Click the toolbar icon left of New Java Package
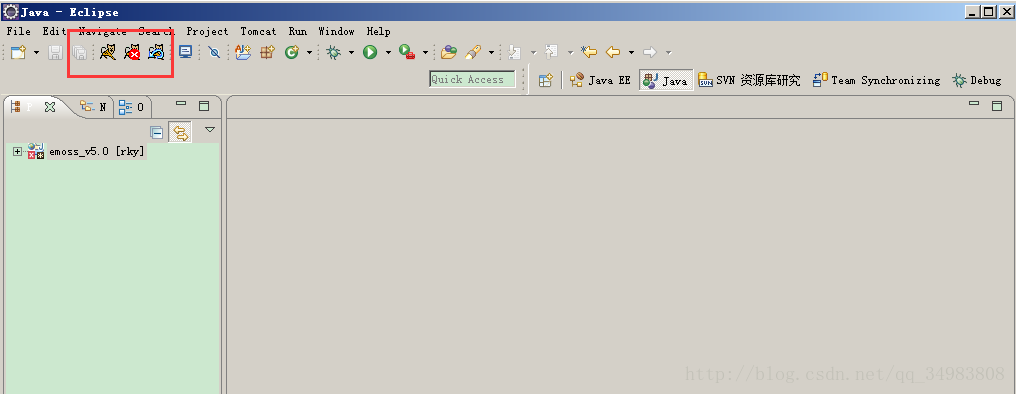This screenshot has height=394, width=1016. coord(243,52)
